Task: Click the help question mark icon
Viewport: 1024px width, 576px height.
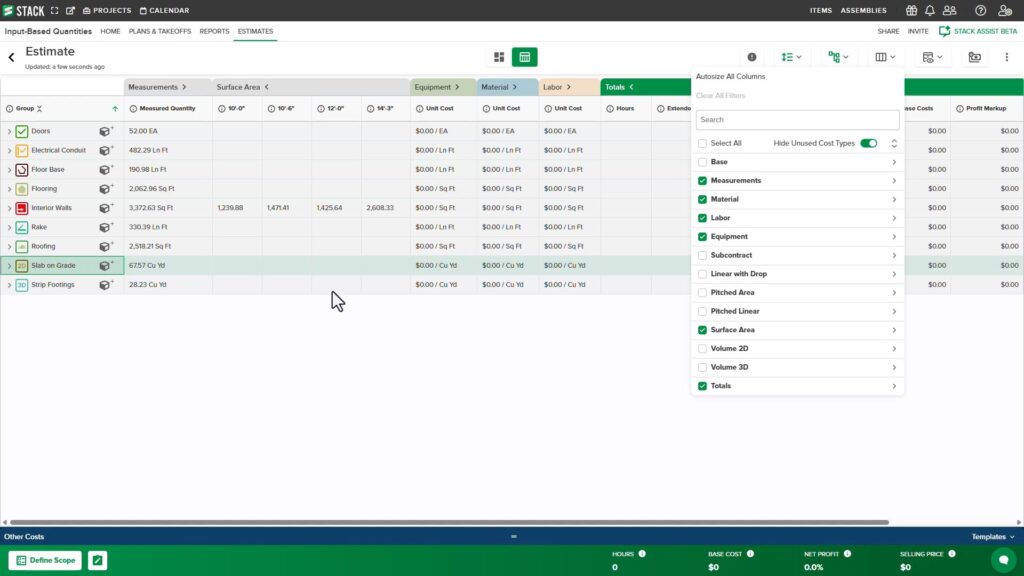Action: tap(980, 10)
